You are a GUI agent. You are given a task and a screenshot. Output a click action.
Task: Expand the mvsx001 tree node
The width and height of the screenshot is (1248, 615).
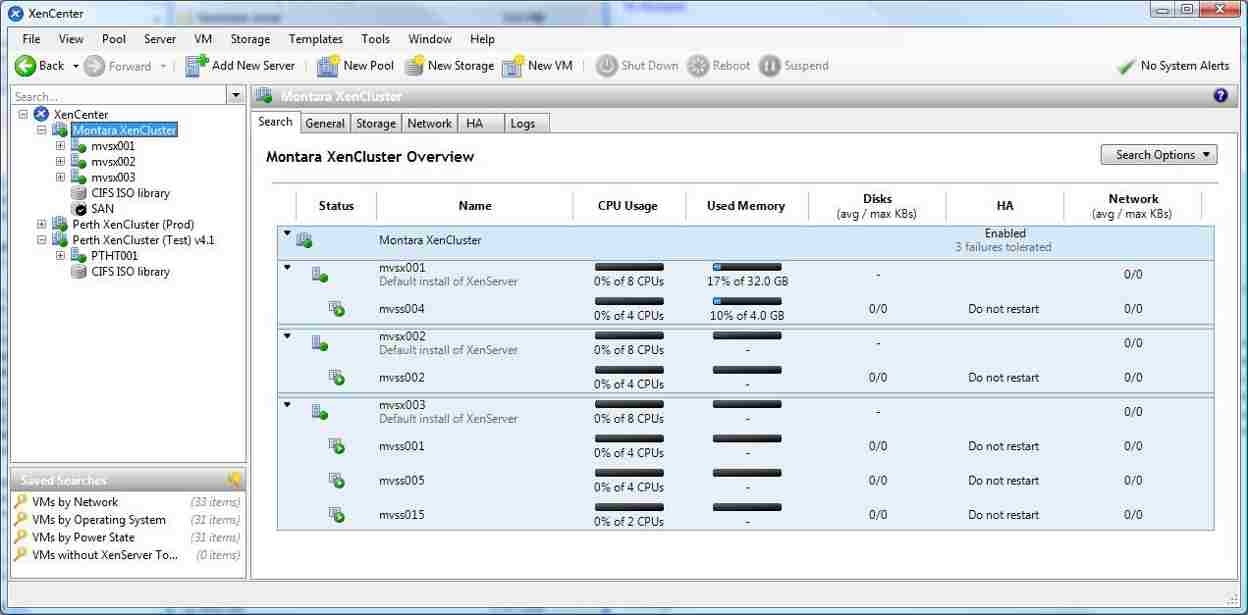click(x=60, y=146)
